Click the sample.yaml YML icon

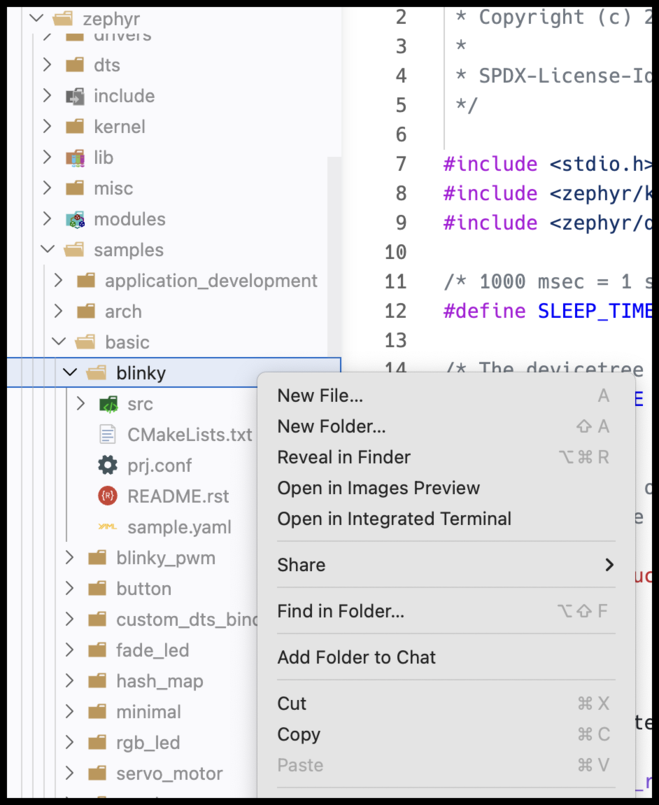click(x=107, y=527)
